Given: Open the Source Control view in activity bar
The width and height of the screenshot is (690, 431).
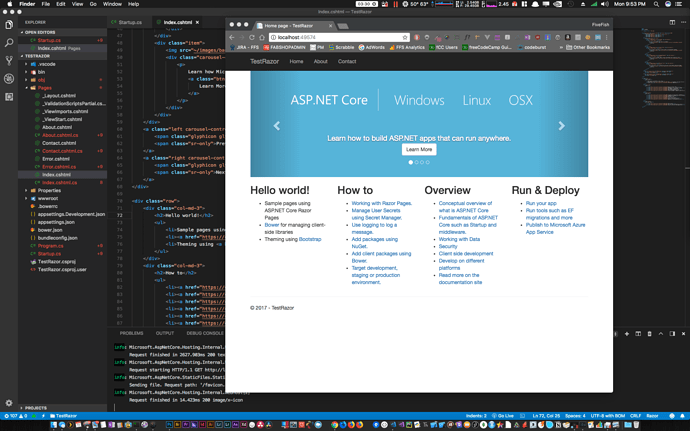Looking at the screenshot, I should pos(9,61).
